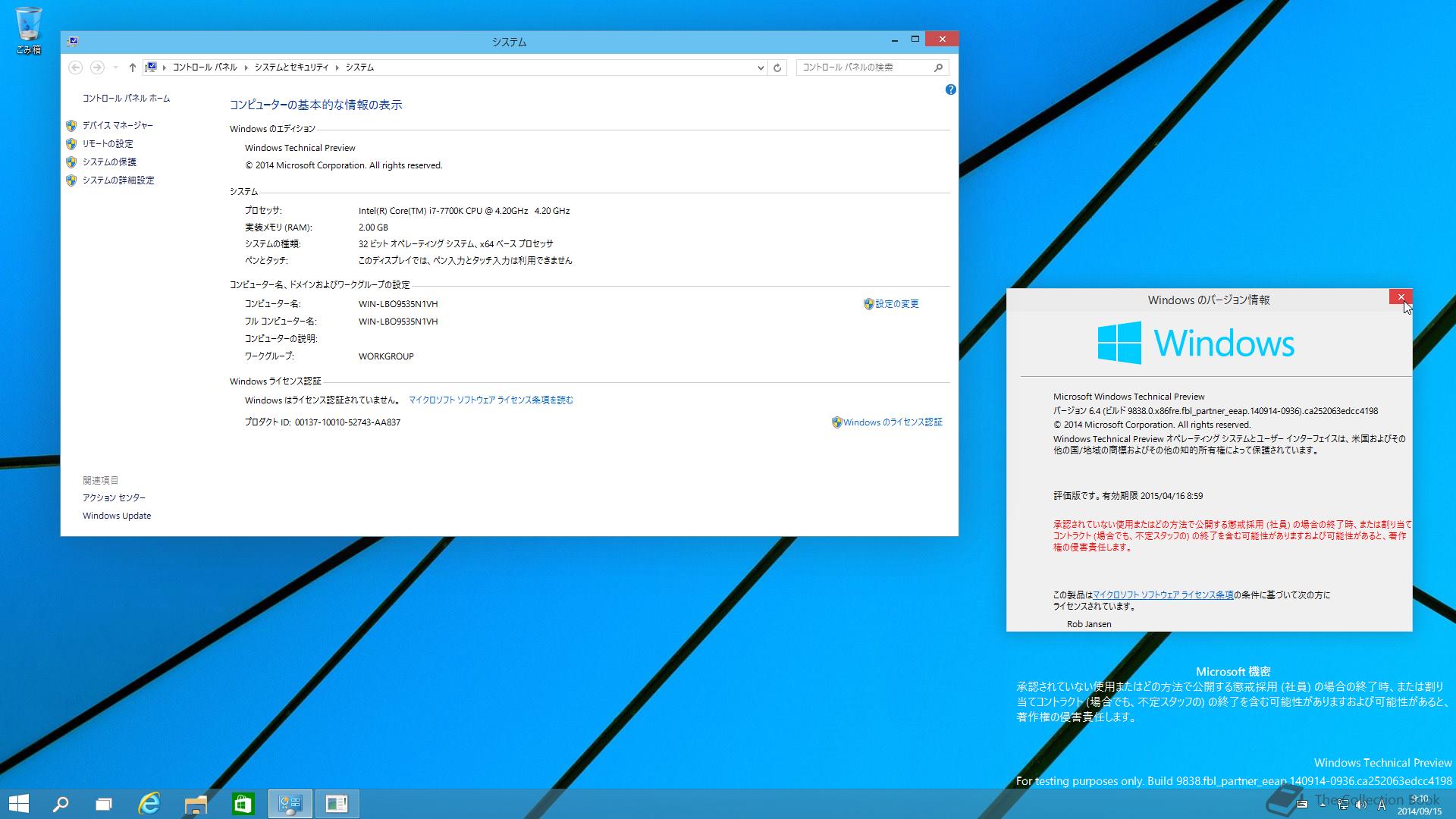Open the volume speaker tray icon
This screenshot has width=1456, height=819.
[x=1361, y=805]
